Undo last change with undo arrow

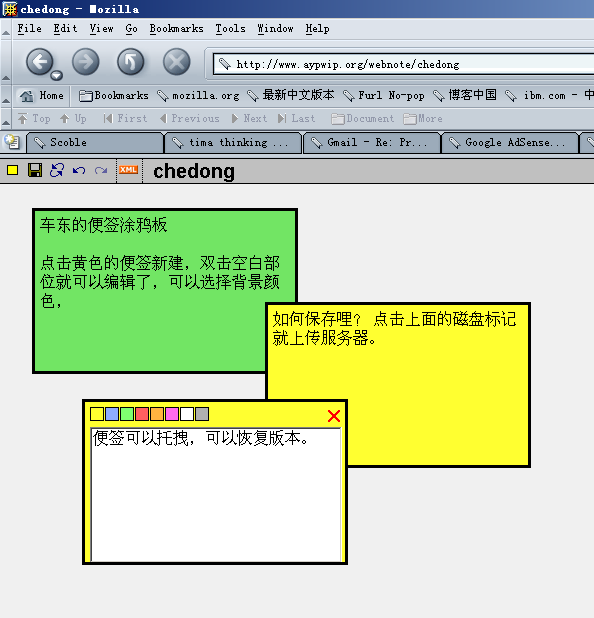(79, 170)
